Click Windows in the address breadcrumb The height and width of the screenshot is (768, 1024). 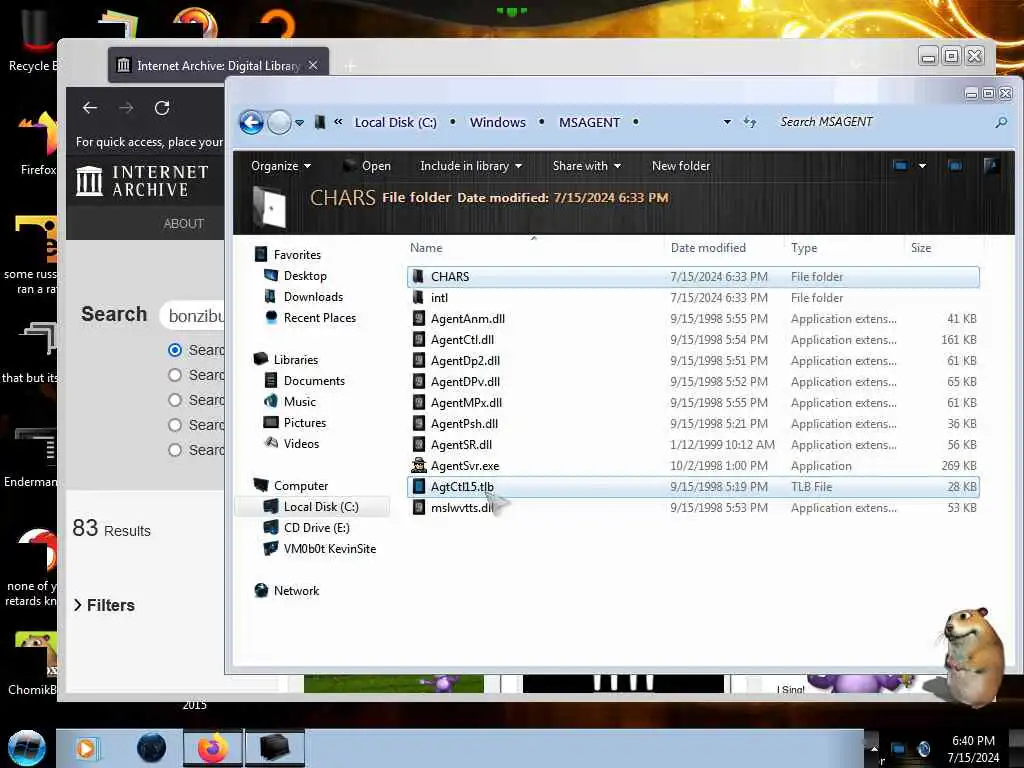point(498,122)
